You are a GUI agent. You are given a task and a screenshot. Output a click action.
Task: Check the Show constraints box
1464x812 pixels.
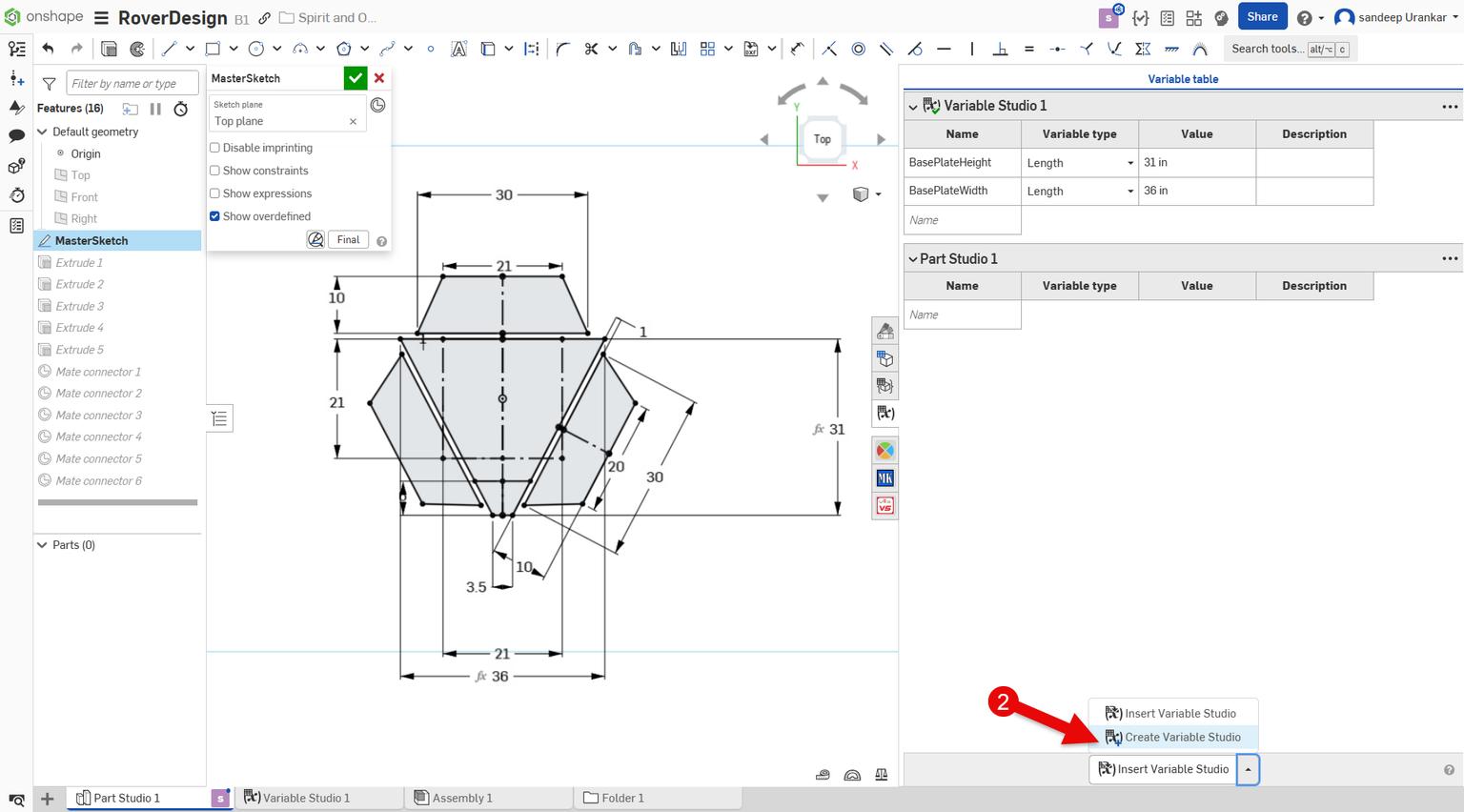pos(214,171)
